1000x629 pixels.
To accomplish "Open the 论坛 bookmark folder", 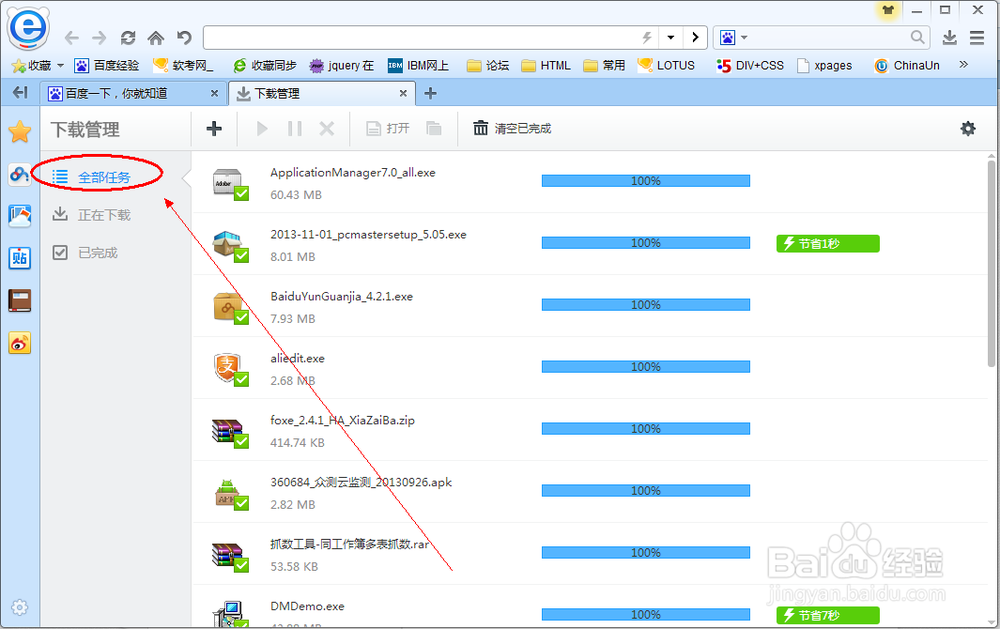I will (488, 66).
